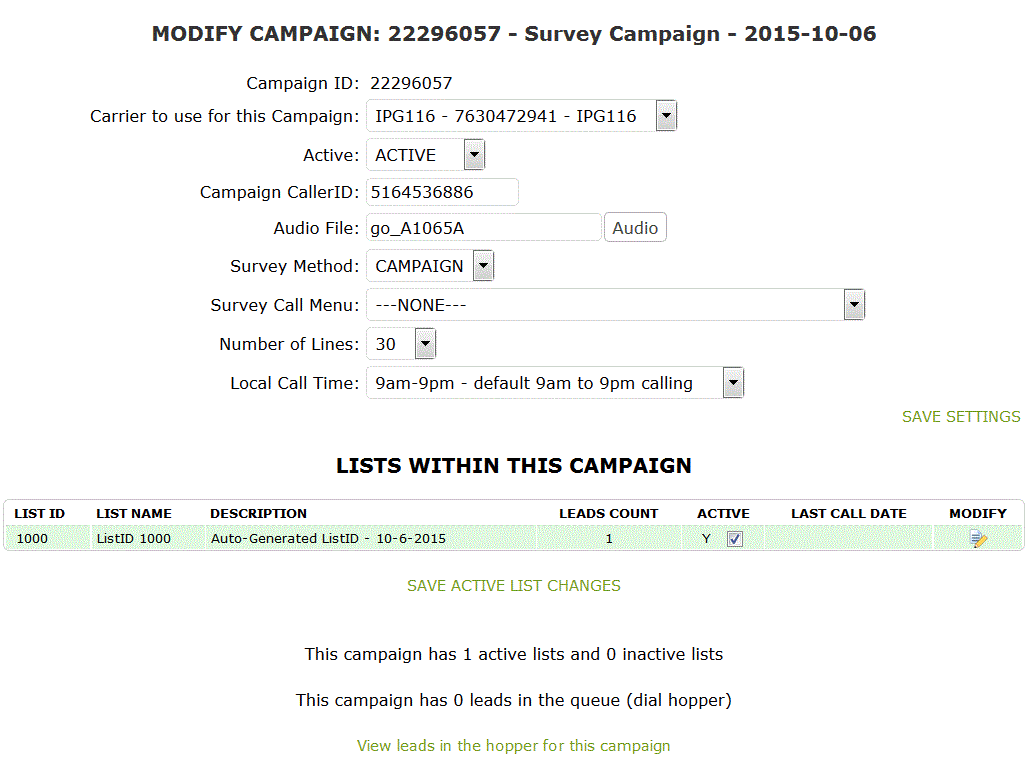Open View leads in the hopper link

coord(514,746)
